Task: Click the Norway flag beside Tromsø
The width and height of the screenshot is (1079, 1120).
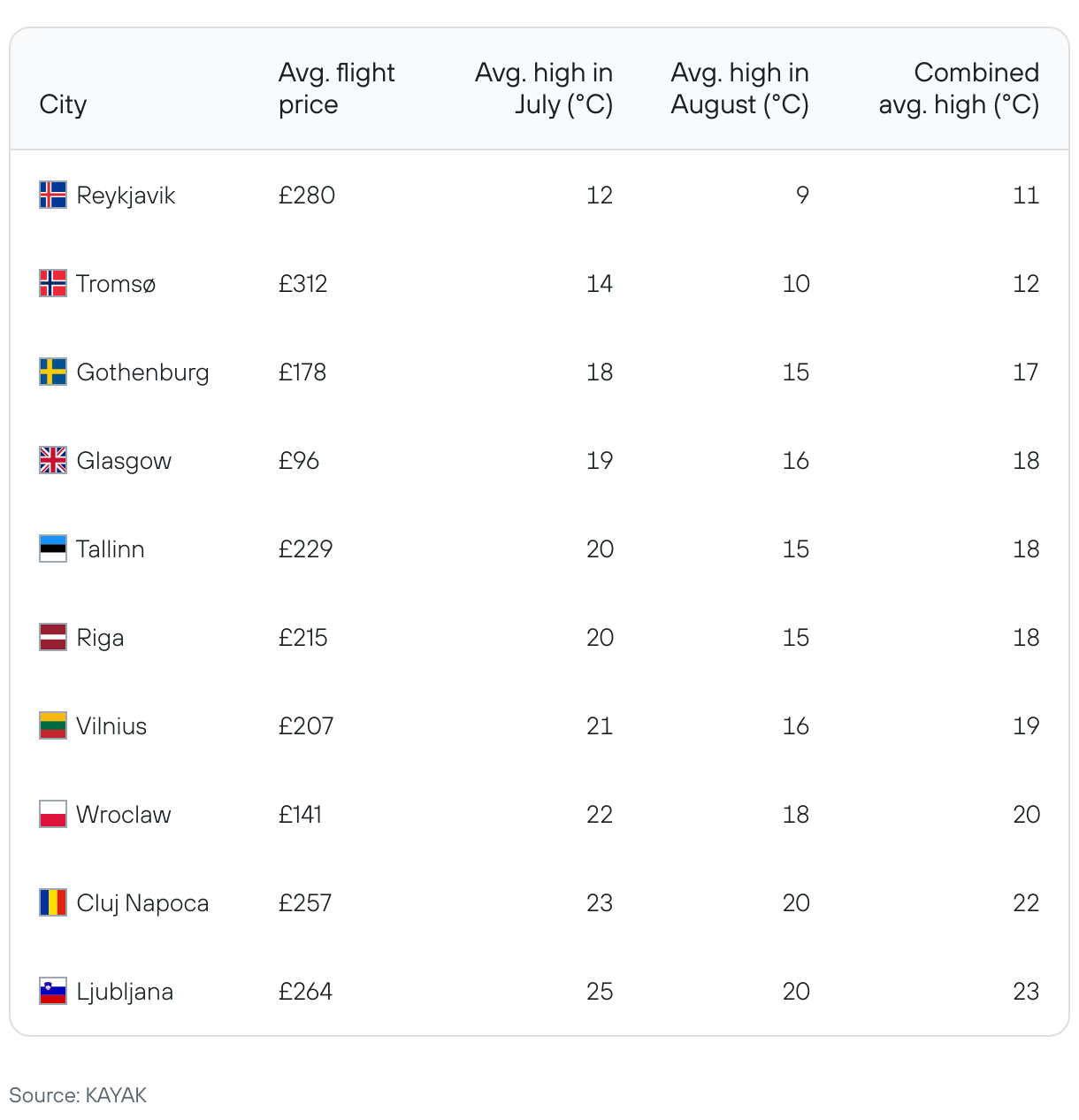Action: coord(53,283)
